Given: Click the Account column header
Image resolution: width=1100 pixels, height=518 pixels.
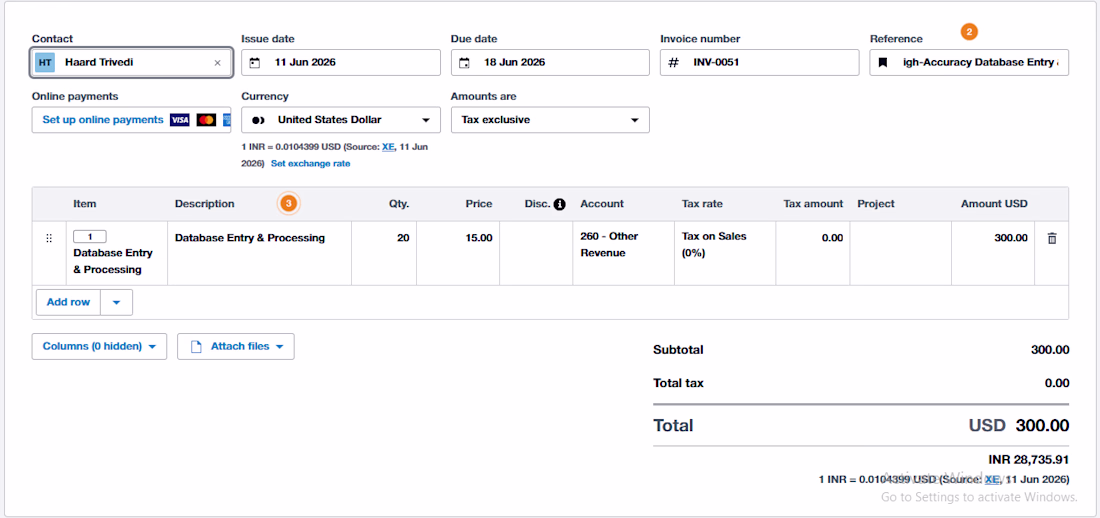Looking at the screenshot, I should pyautogui.click(x=602, y=204).
